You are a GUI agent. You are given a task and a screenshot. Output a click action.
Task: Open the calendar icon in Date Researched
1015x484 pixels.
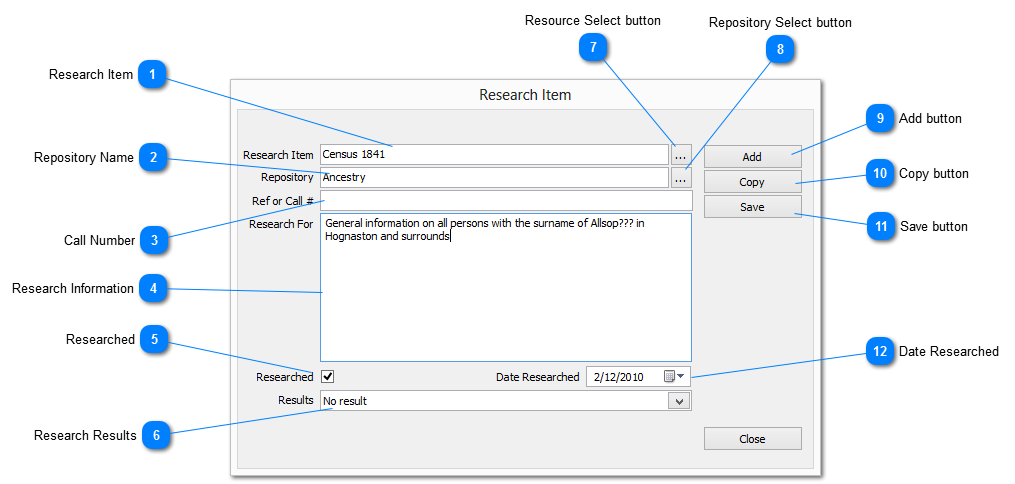[669, 377]
